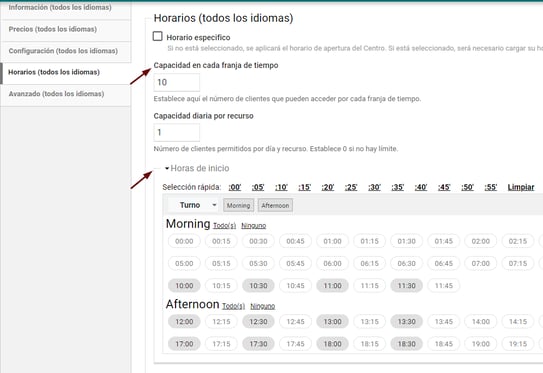Open Precios (todos los idiomas) tab
The image size is (543, 373).
point(65,29)
